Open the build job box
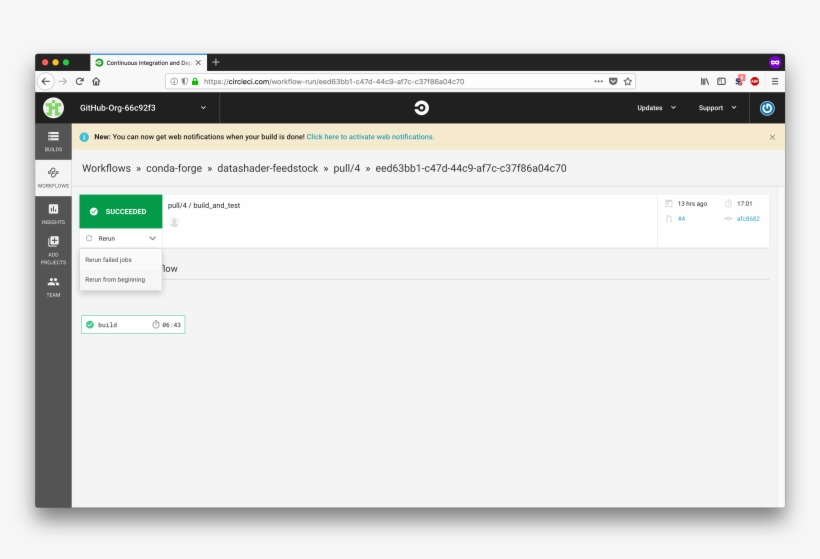The width and height of the screenshot is (820, 559). pos(133,325)
